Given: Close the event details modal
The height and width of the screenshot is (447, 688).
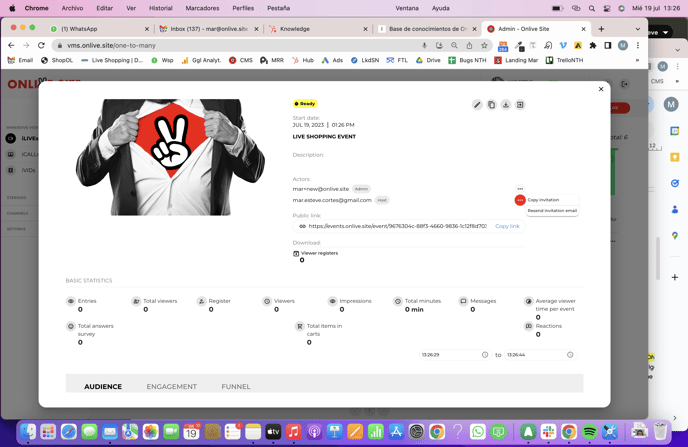Looking at the screenshot, I should [601, 89].
